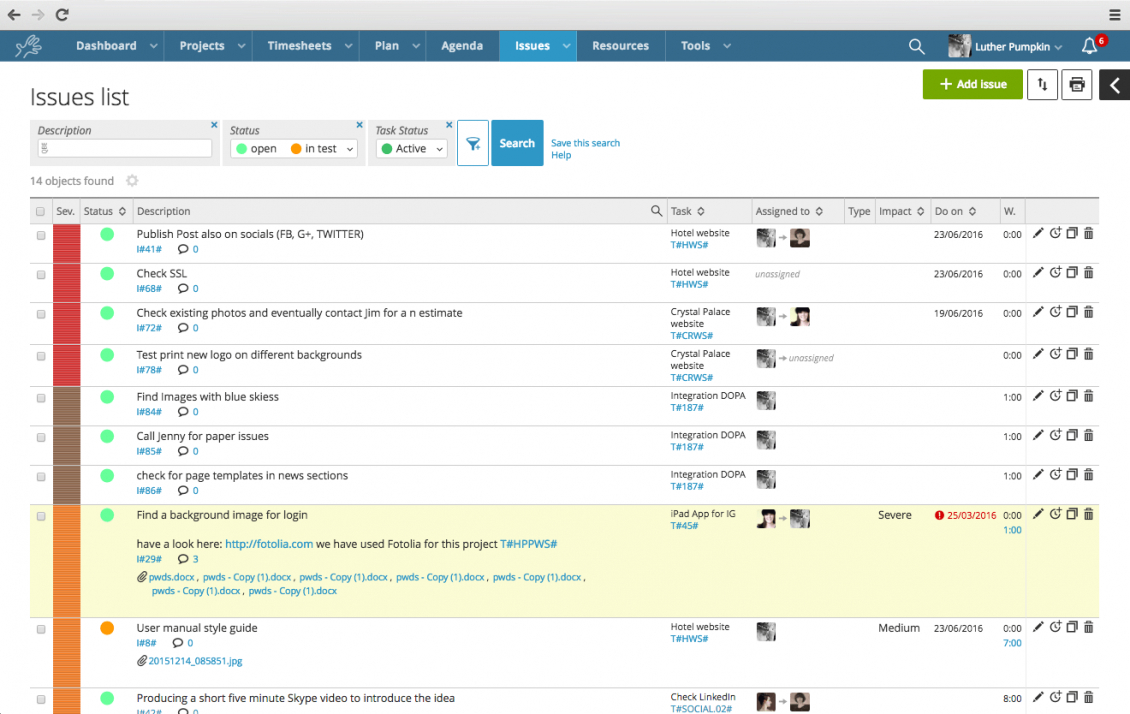
Task: Click the gear icon next to '14 objects found'
Action: 132,181
